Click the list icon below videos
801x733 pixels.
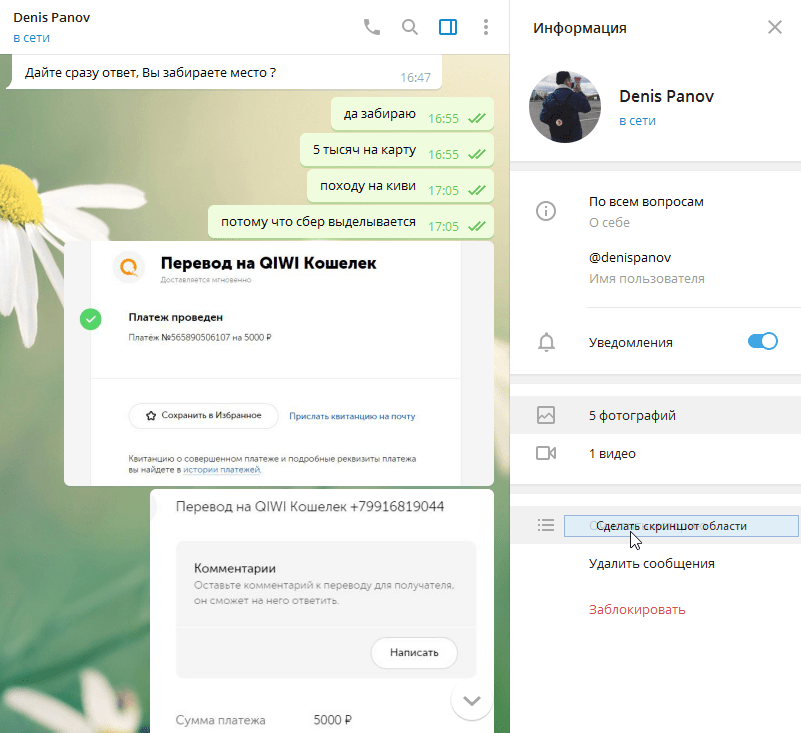[x=546, y=525]
